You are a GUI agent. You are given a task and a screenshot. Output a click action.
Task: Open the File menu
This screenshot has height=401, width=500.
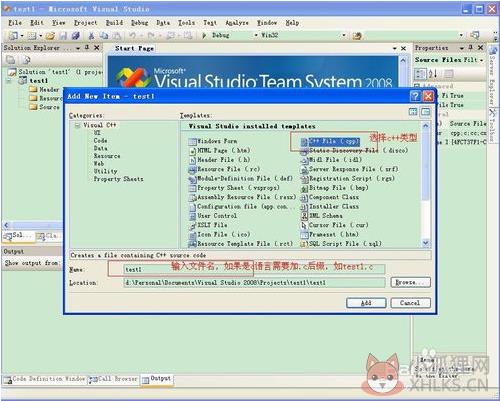click(15, 23)
